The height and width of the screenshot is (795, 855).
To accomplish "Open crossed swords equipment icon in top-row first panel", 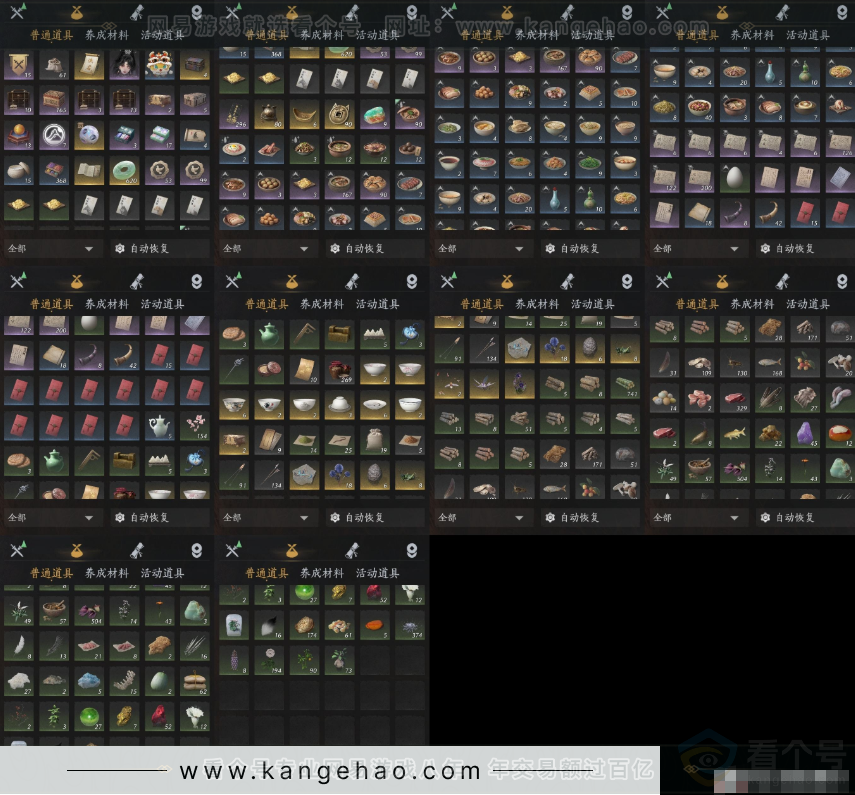I will (18, 11).
